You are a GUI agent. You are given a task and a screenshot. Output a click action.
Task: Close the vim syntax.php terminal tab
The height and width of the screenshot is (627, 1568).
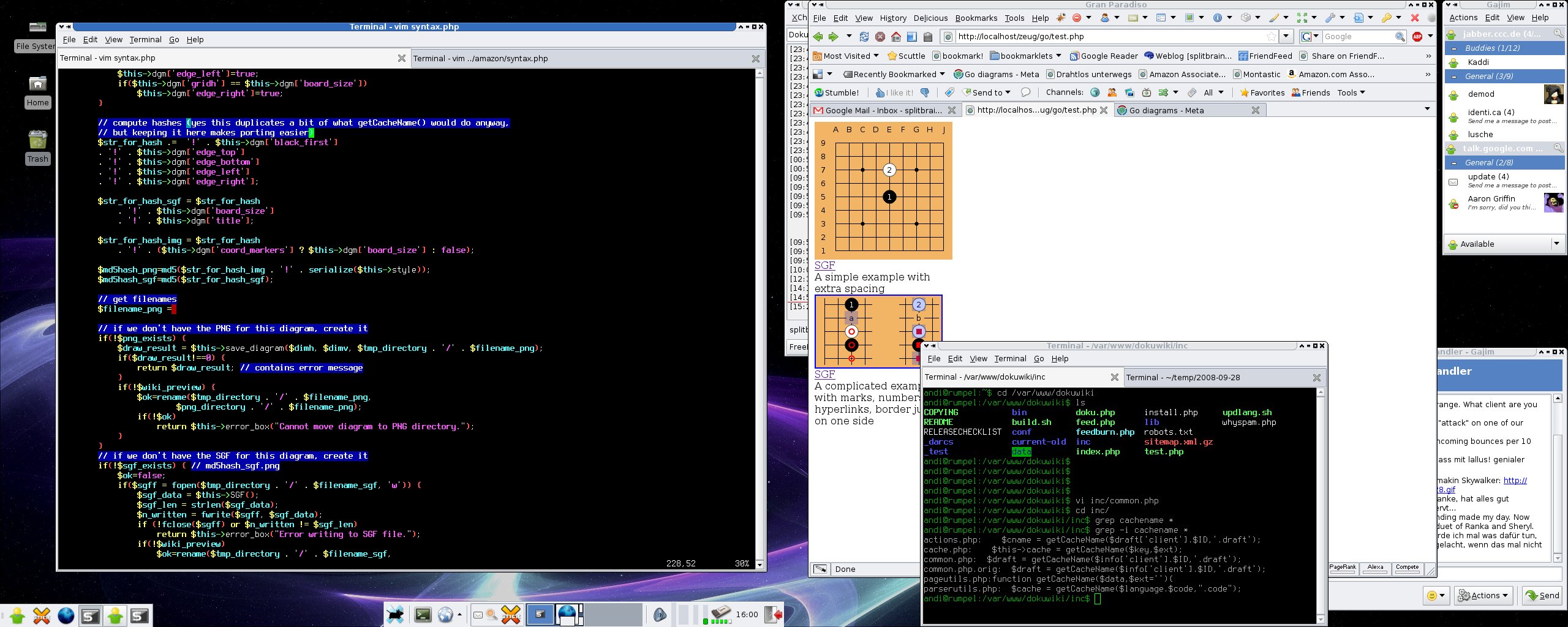(402, 58)
